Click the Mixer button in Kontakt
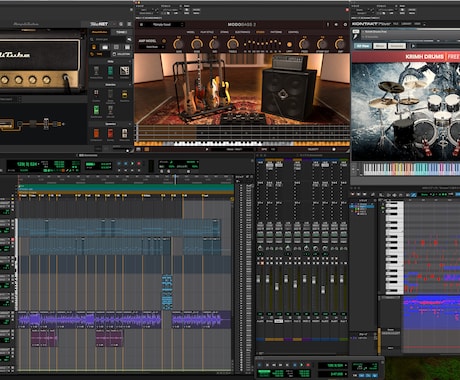This screenshot has width=460, height=380. [380, 46]
